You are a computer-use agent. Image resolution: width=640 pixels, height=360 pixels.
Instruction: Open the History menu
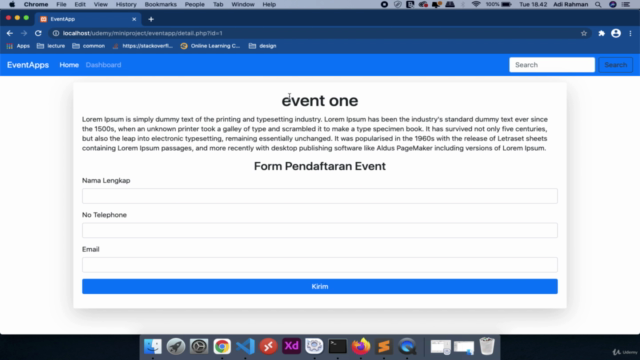(126, 4)
